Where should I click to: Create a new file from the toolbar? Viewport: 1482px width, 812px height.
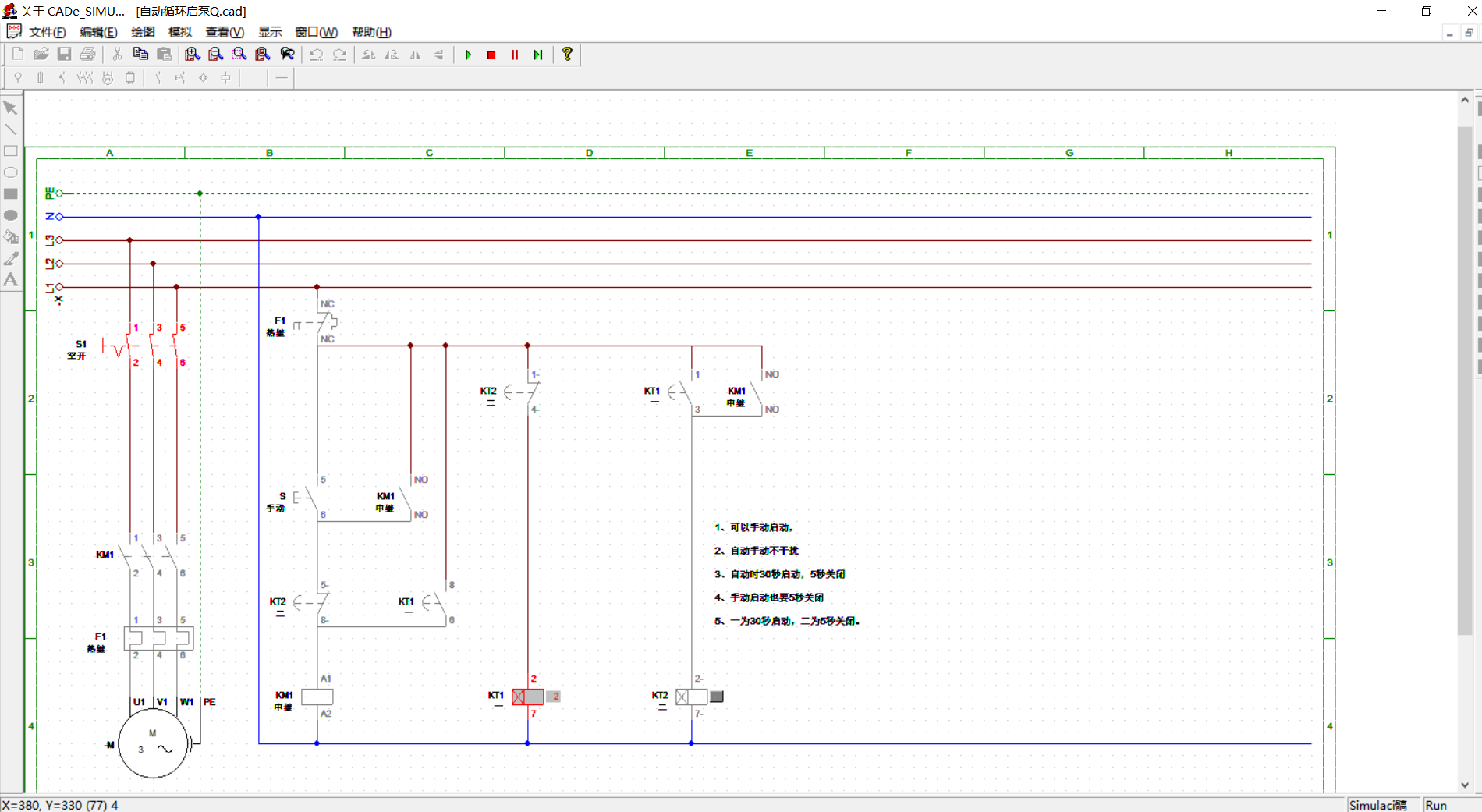point(17,54)
